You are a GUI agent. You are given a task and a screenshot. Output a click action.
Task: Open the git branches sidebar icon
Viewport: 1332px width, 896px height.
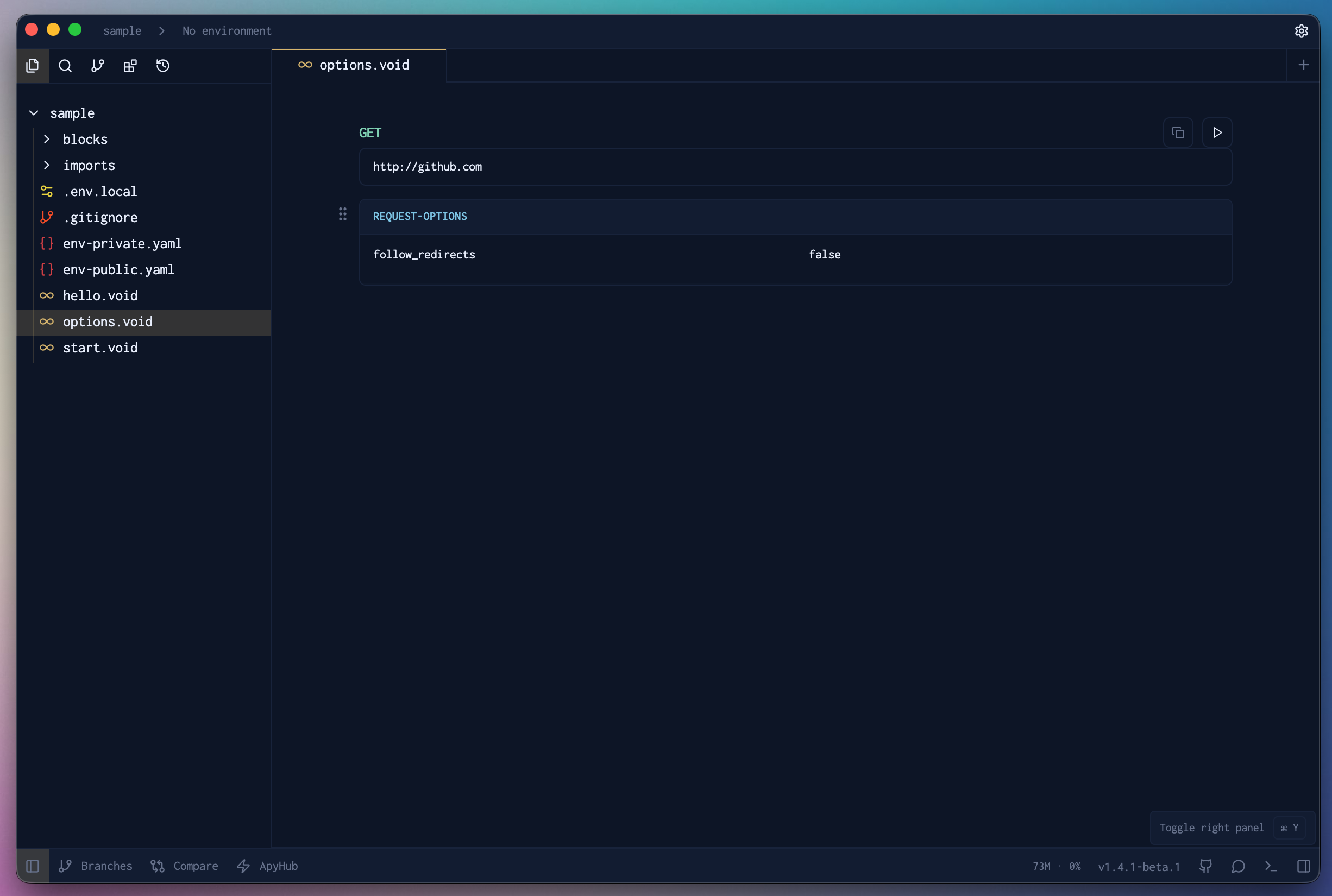[x=97, y=66]
